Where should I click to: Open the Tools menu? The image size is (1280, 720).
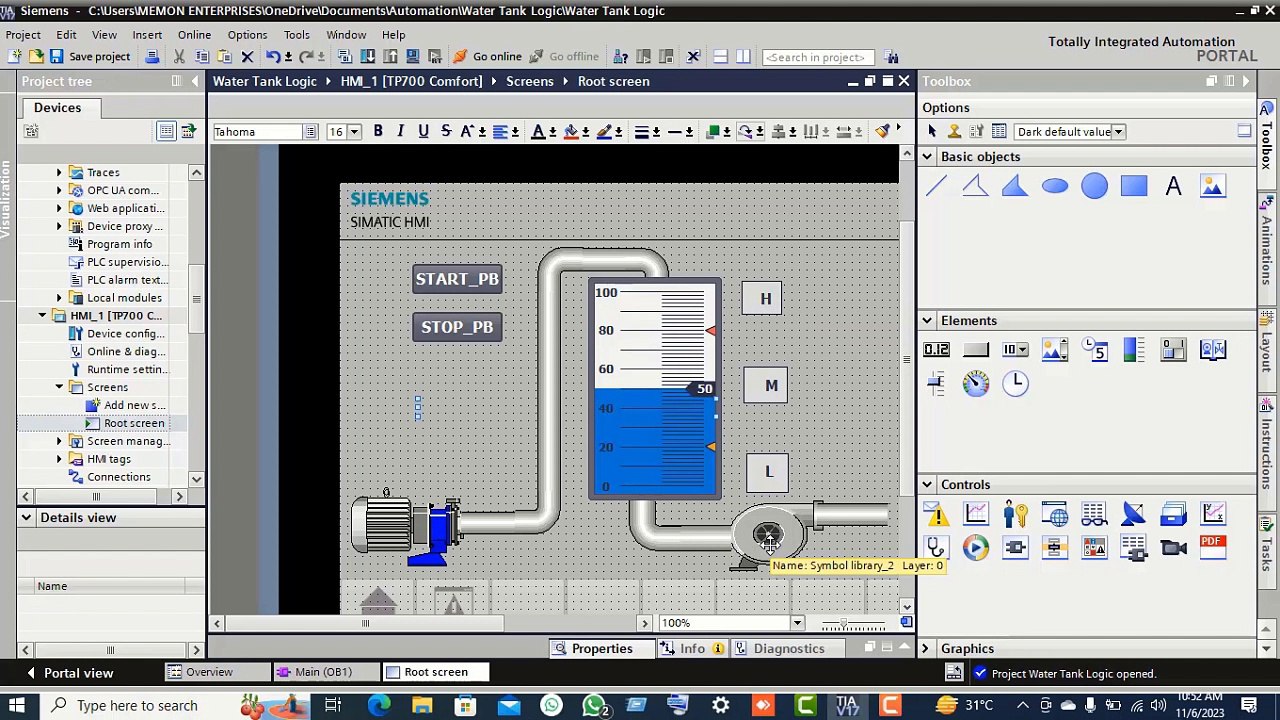click(x=296, y=35)
